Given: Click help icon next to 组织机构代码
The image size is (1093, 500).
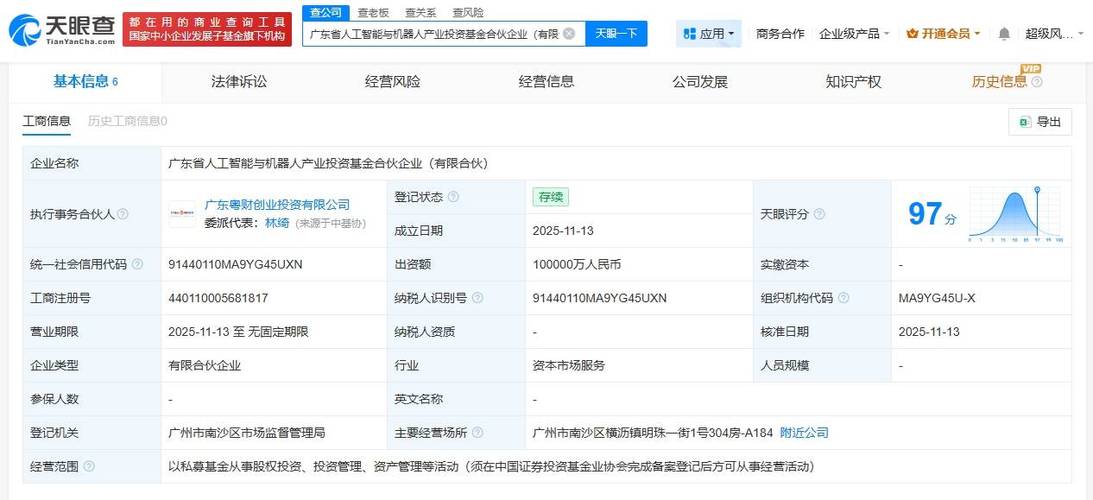Looking at the screenshot, I should (x=843, y=298).
